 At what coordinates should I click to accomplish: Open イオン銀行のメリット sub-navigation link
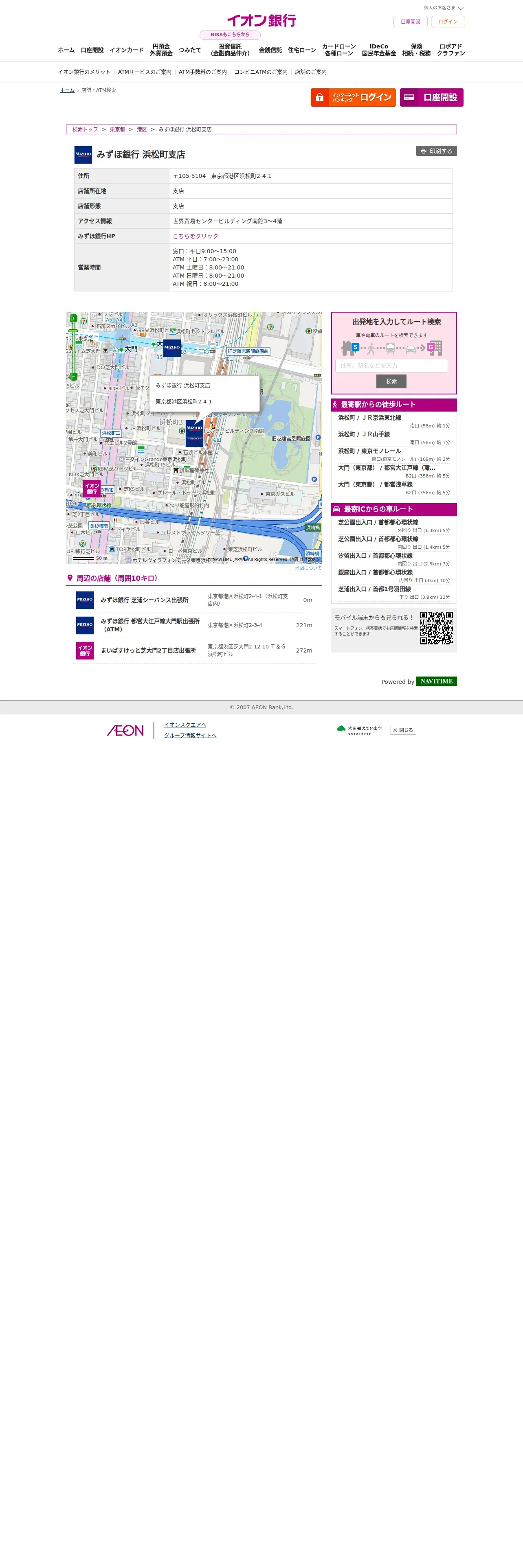pyautogui.click(x=84, y=72)
